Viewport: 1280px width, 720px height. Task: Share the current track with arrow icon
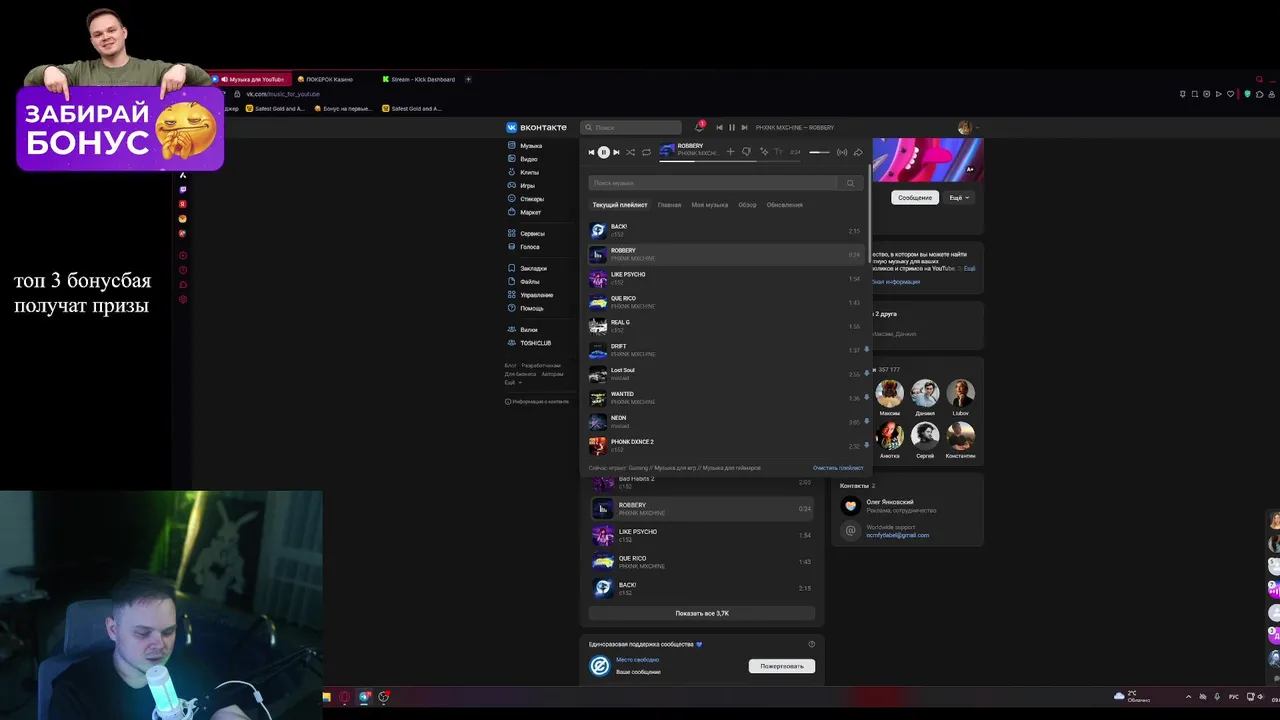858,152
